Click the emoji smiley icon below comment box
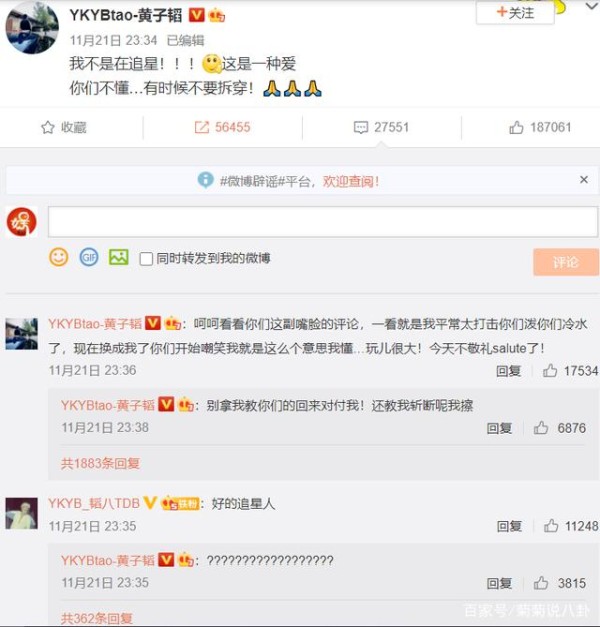This screenshot has width=600, height=627. tap(58, 258)
